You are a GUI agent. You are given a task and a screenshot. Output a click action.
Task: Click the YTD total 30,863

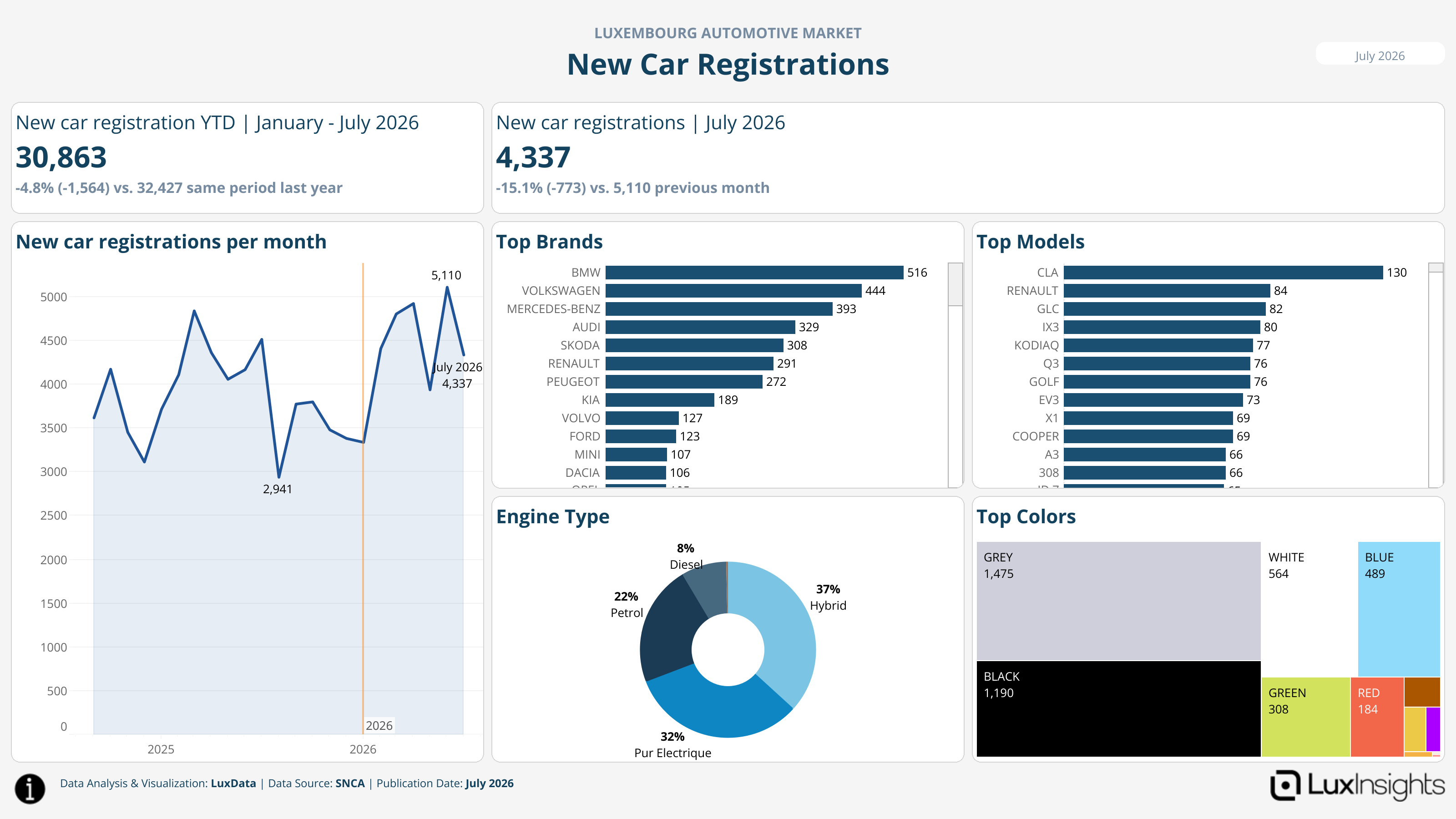pos(61,157)
